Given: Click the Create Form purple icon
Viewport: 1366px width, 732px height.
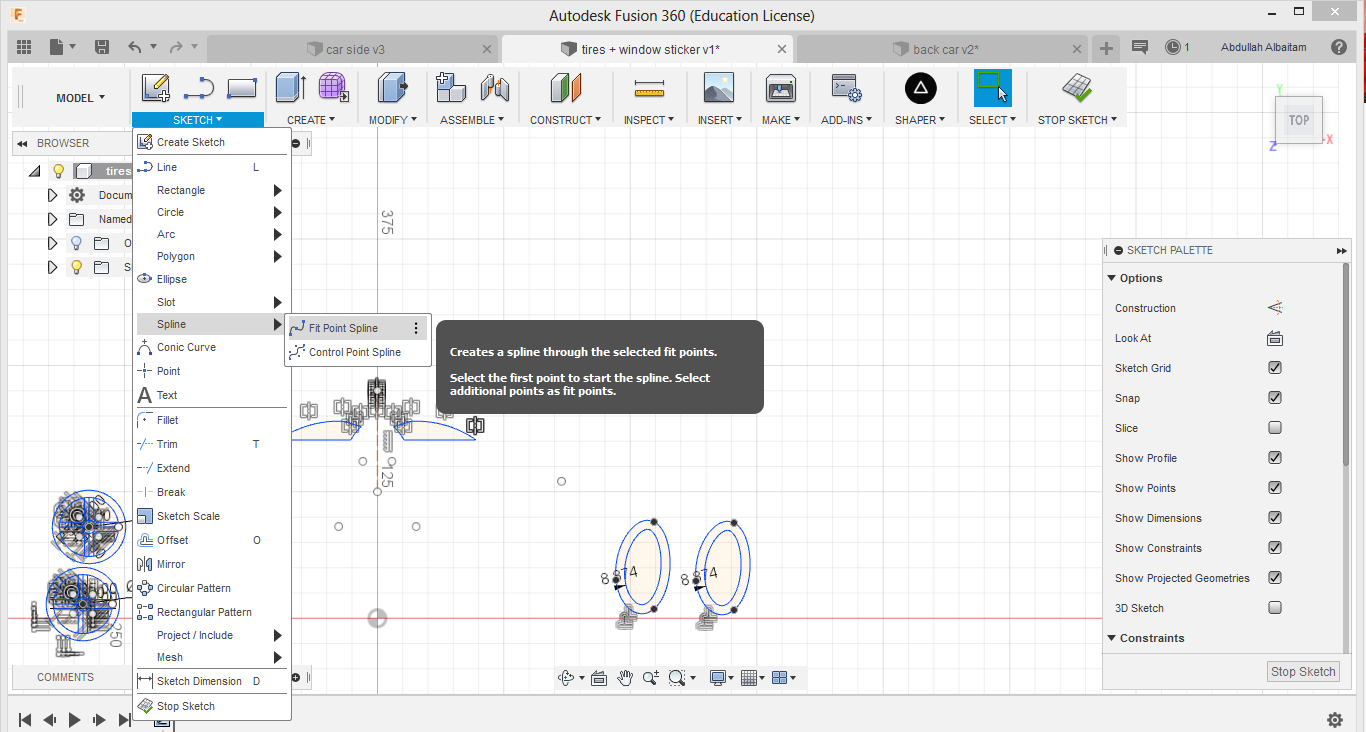Looking at the screenshot, I should pyautogui.click(x=333, y=88).
